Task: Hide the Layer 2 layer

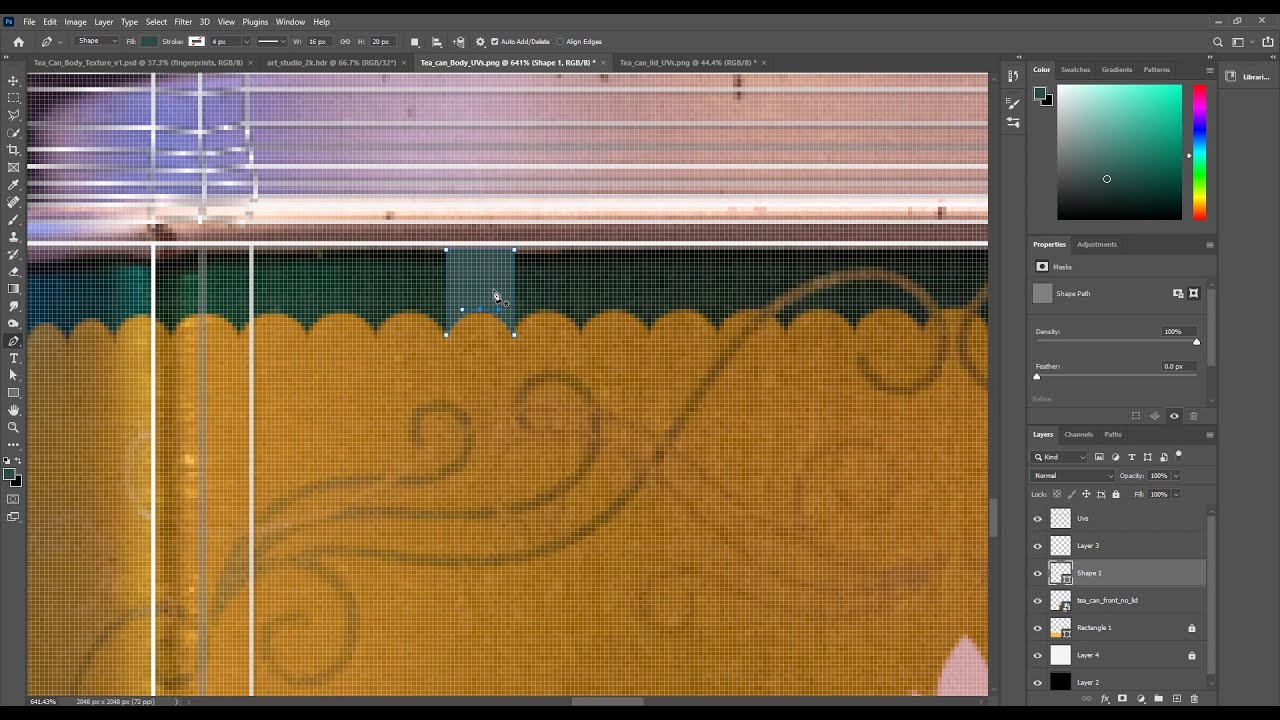Action: click(x=1037, y=682)
